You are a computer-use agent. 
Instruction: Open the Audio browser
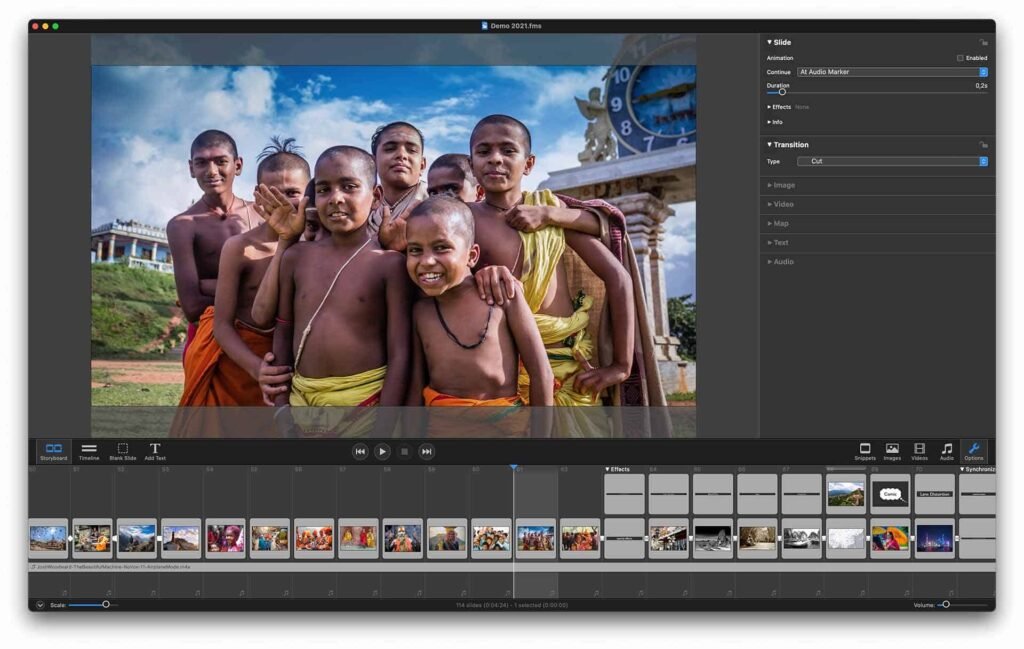[x=945, y=451]
